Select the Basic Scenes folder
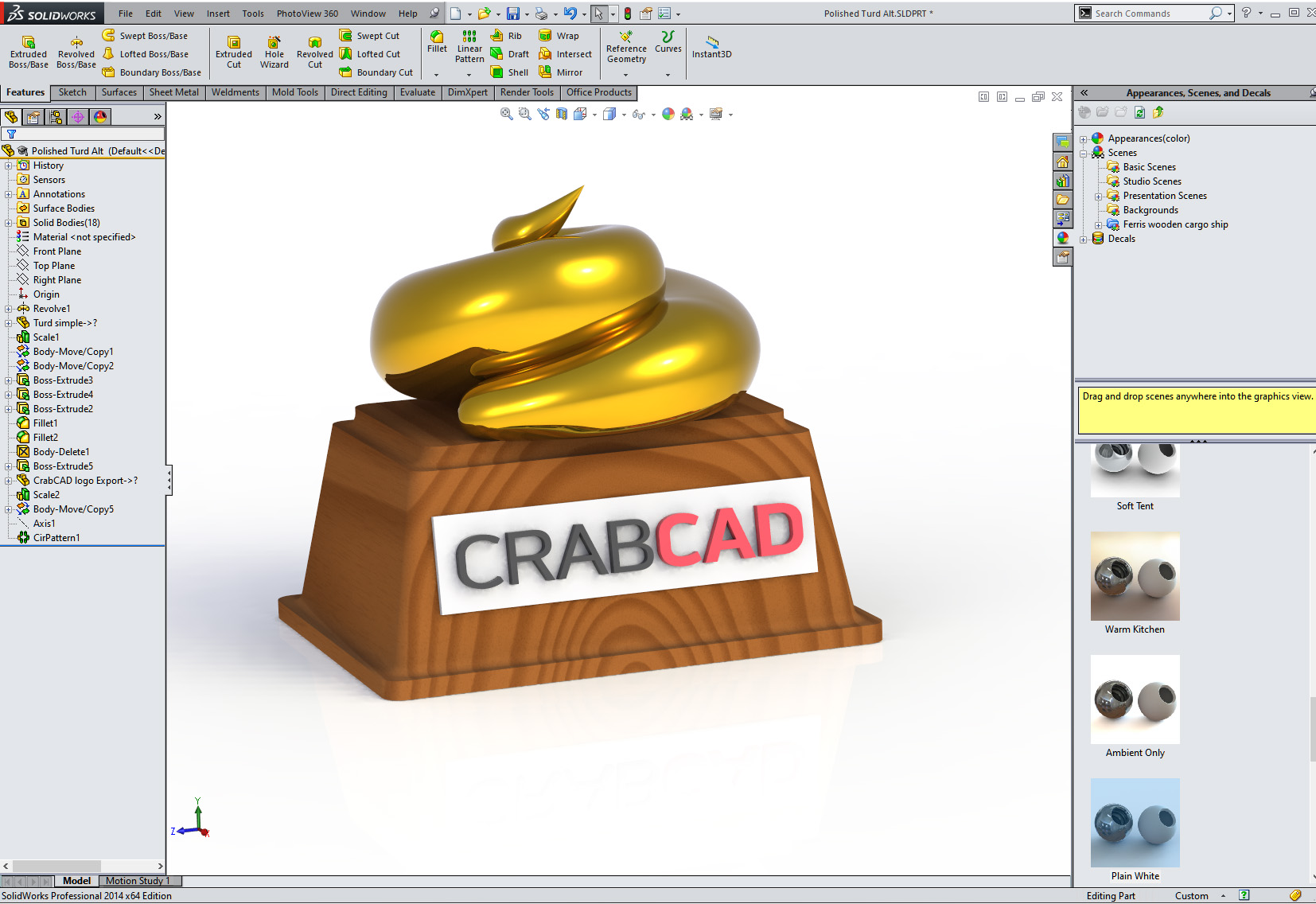The width and height of the screenshot is (1316, 904). (x=1149, y=167)
